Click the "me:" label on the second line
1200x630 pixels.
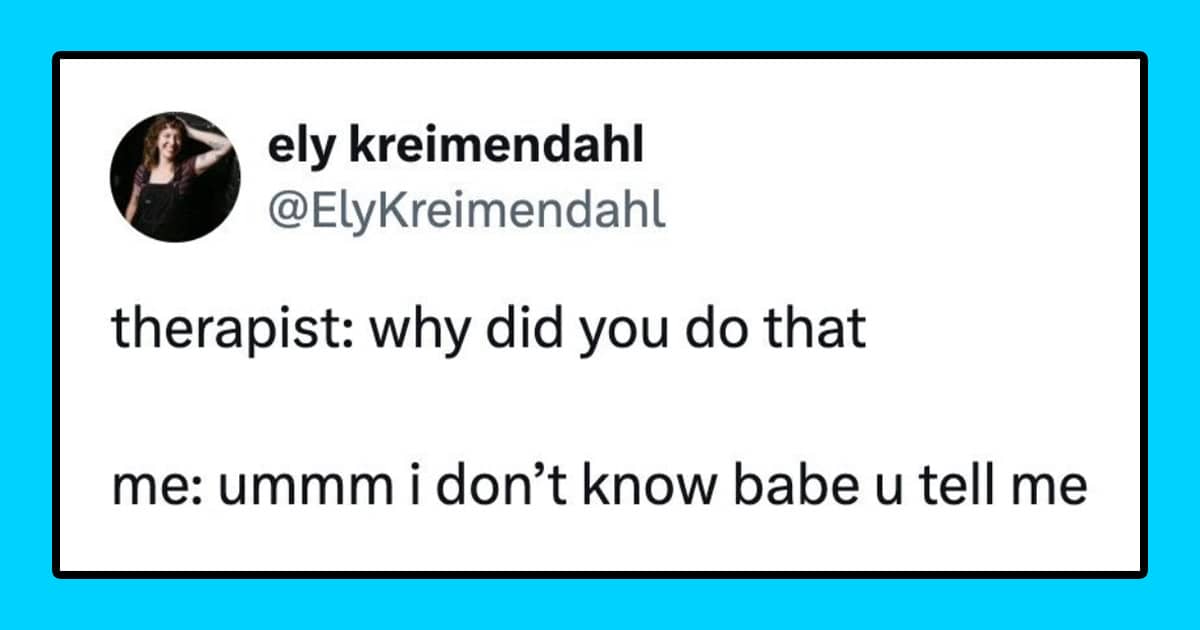click(142, 489)
